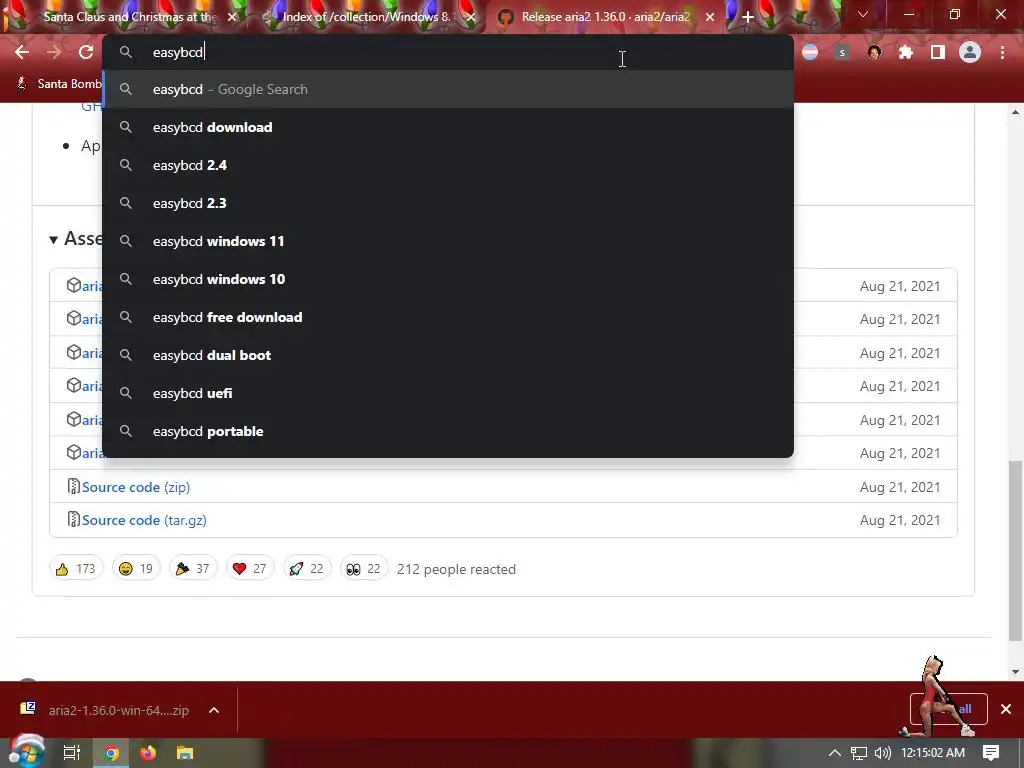Choose 'easybcd - Google Search' suggestion
Image resolution: width=1024 pixels, height=768 pixels.
(448, 89)
